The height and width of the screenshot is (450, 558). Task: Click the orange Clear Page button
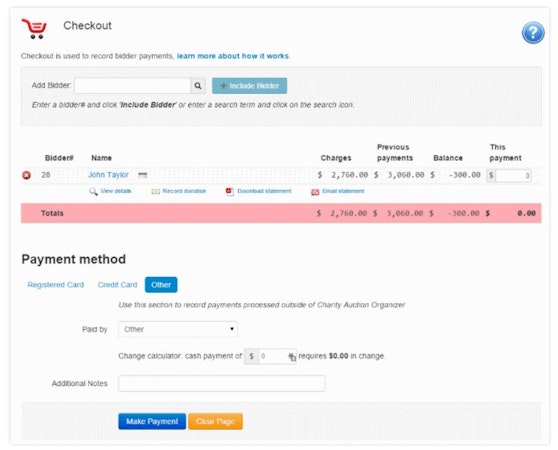coord(215,421)
